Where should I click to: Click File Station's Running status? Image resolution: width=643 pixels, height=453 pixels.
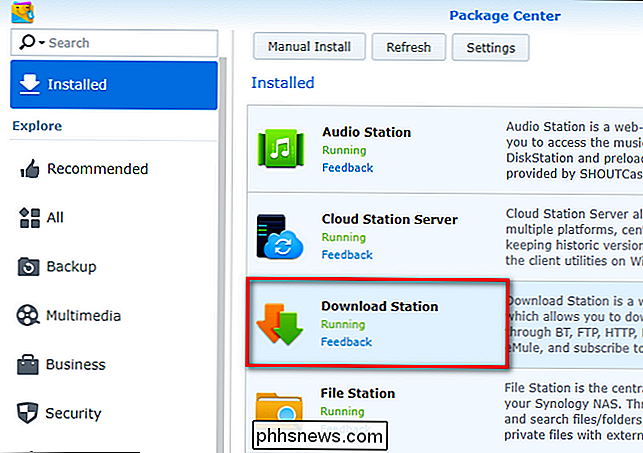342,411
